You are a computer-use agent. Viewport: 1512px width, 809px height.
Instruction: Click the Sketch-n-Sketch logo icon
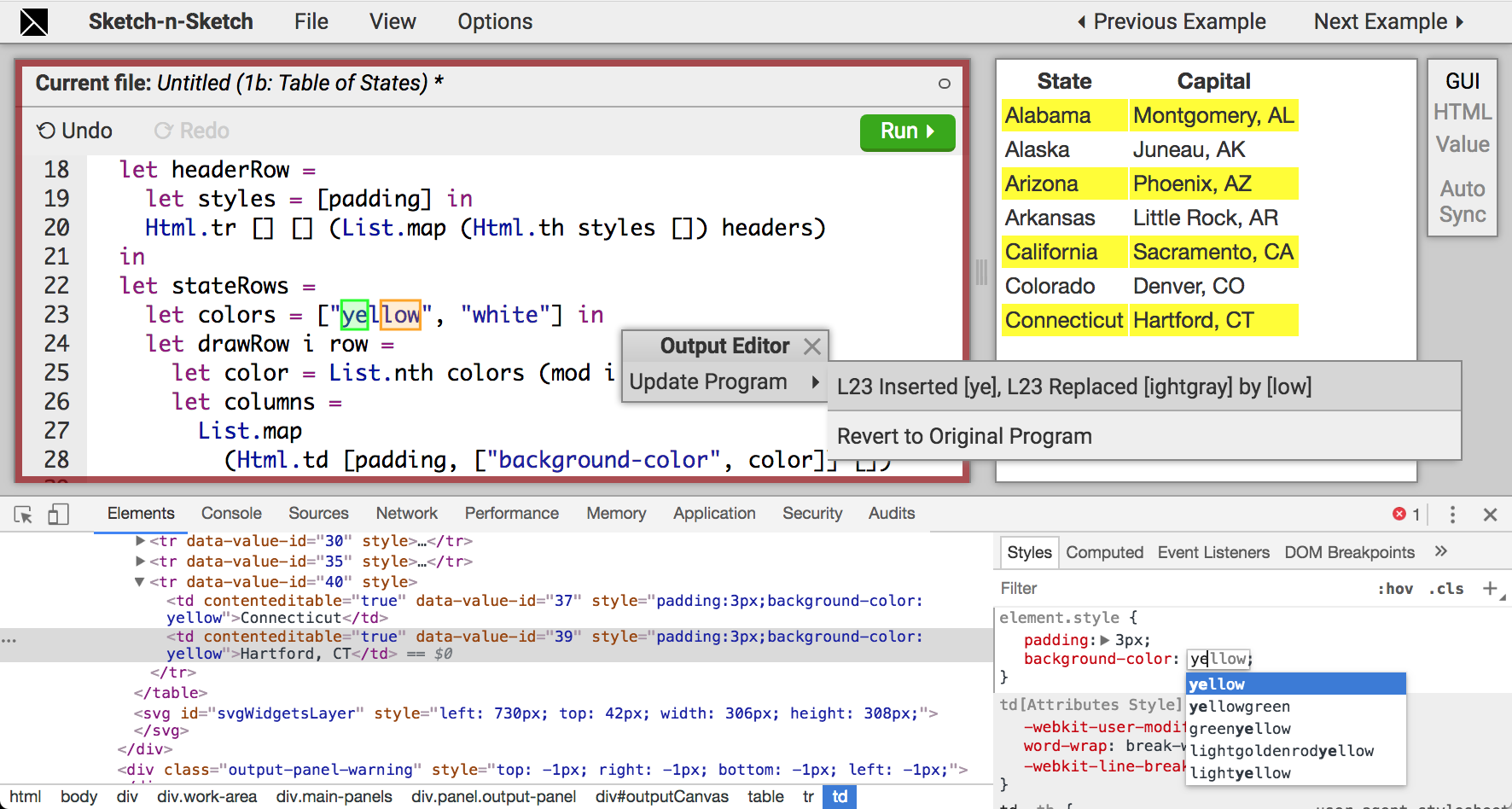[34, 21]
